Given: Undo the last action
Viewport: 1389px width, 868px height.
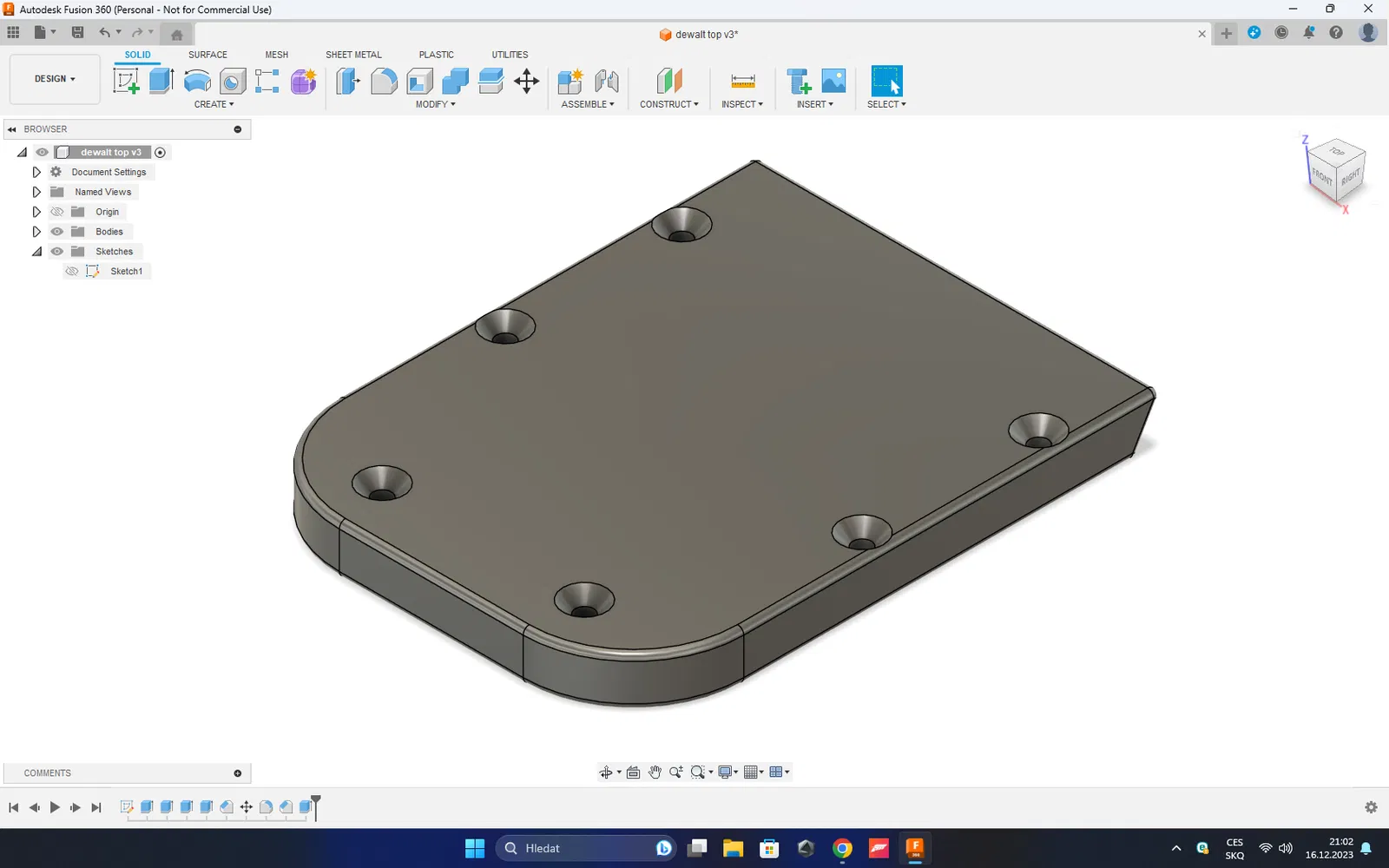Looking at the screenshot, I should point(105,33).
